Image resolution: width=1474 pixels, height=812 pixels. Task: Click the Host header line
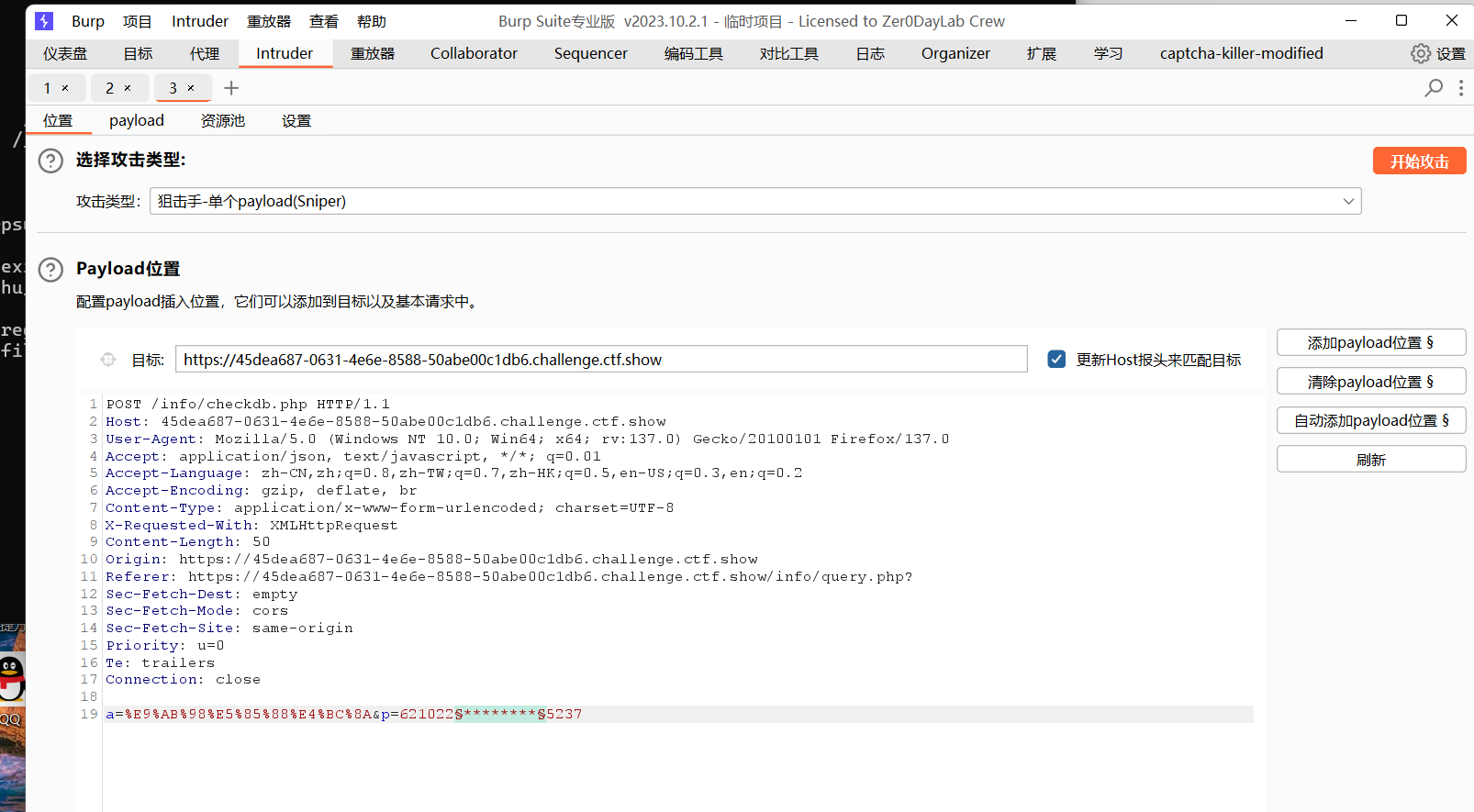pos(385,422)
